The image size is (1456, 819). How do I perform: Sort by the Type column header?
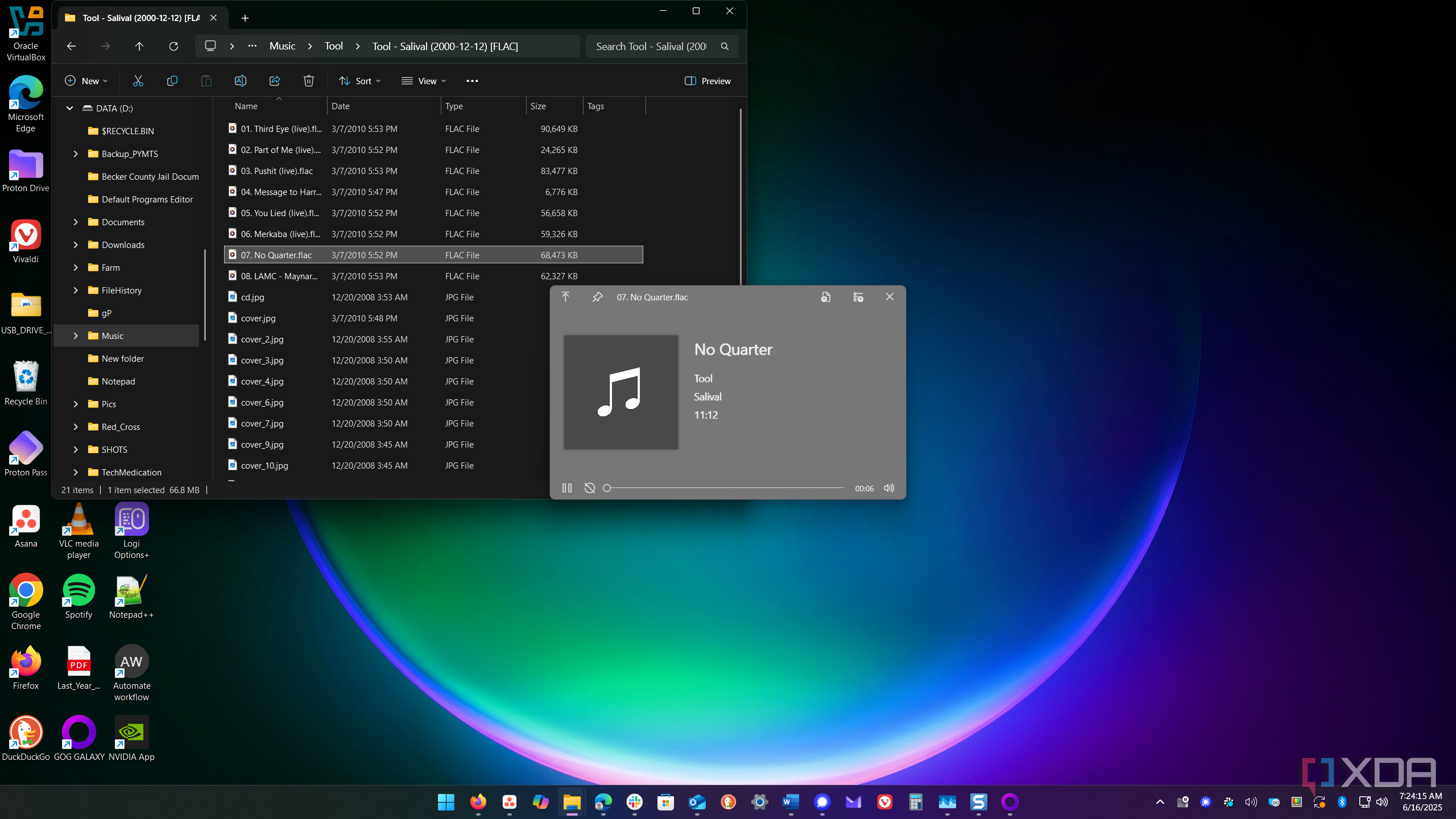[483, 106]
